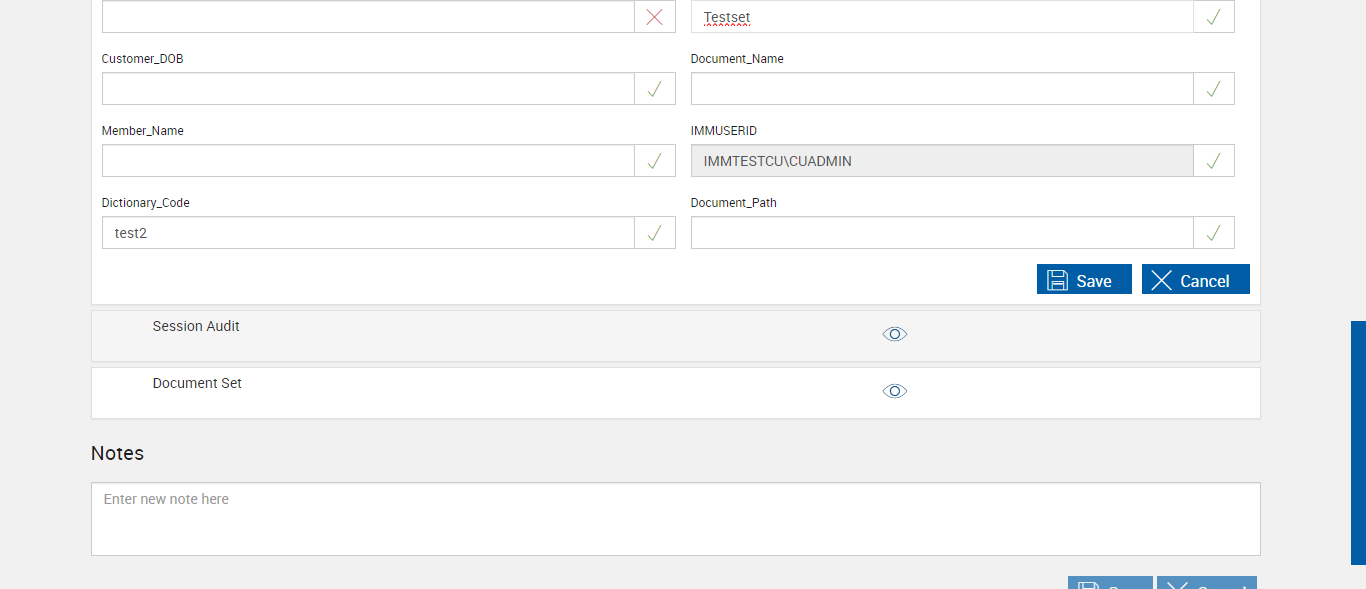Click the checkmark beside Document_Name field
The height and width of the screenshot is (589, 1366).
[x=1213, y=89]
